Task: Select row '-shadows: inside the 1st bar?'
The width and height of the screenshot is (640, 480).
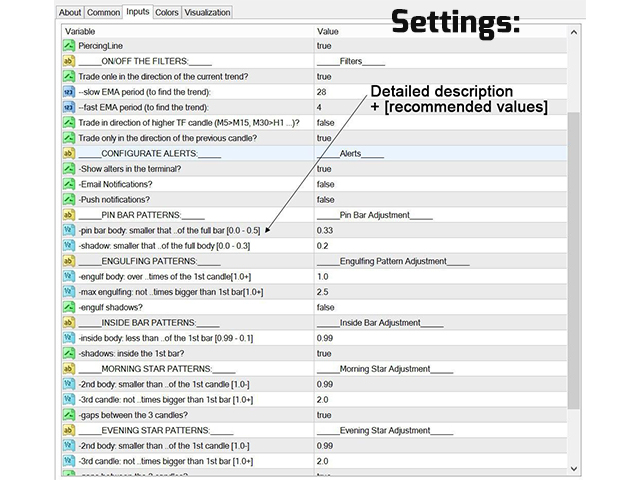Action: pyautogui.click(x=314, y=353)
